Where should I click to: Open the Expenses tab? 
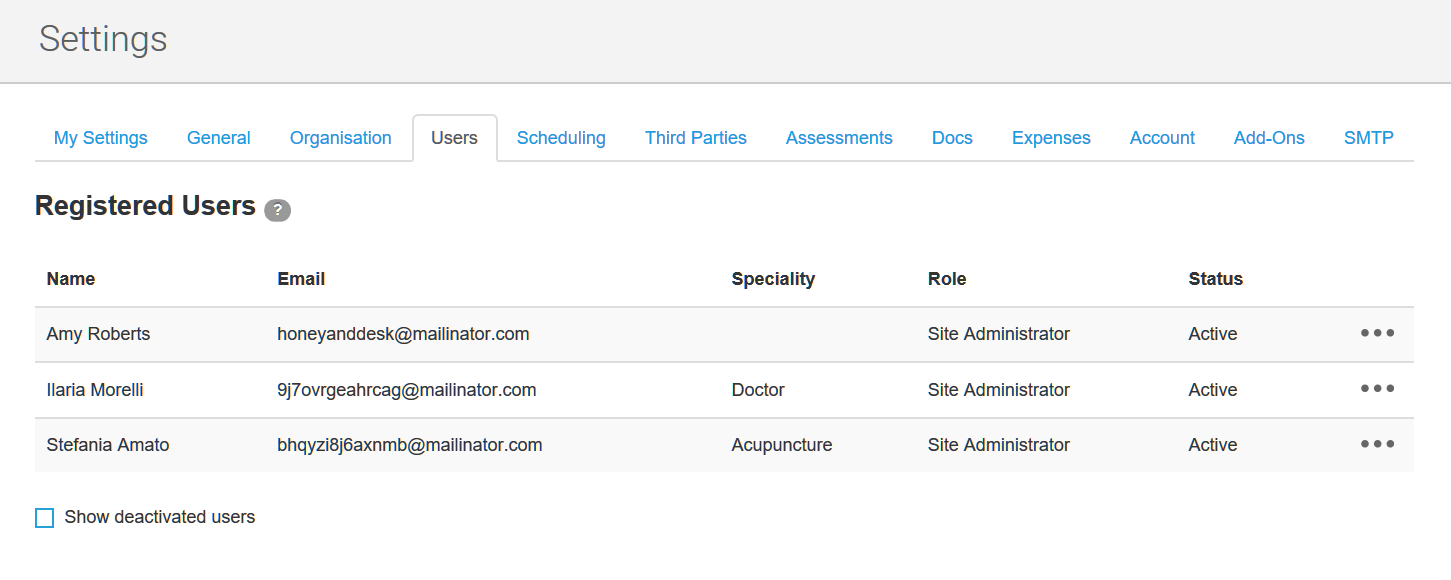(x=1051, y=138)
